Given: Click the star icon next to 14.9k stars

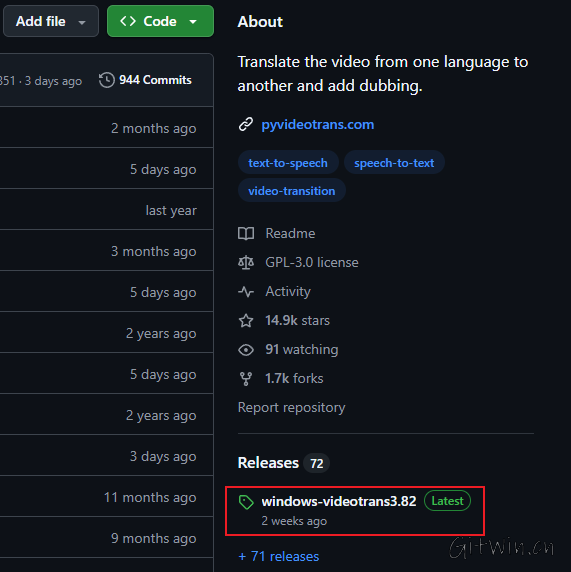Looking at the screenshot, I should (x=246, y=321).
